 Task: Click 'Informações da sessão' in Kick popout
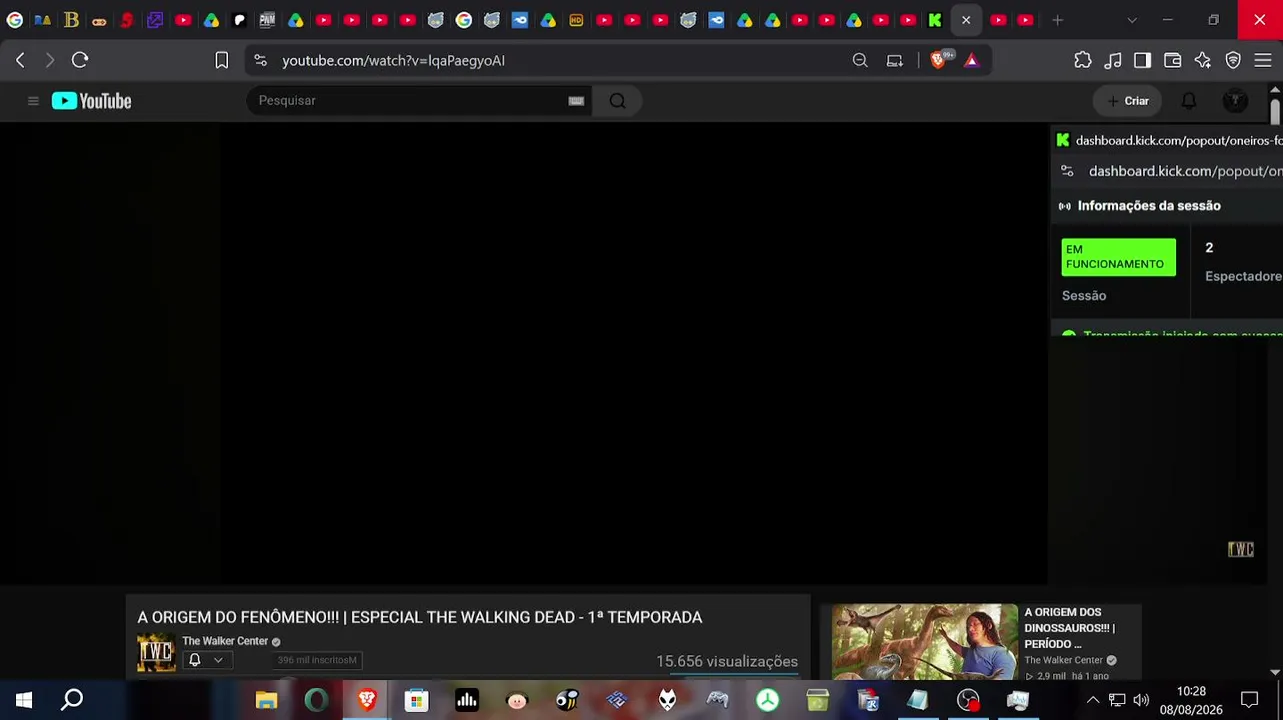(x=1149, y=206)
